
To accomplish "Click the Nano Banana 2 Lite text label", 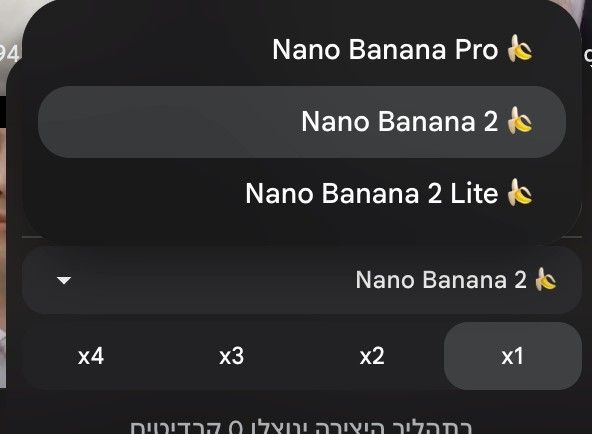I will [x=372, y=194].
